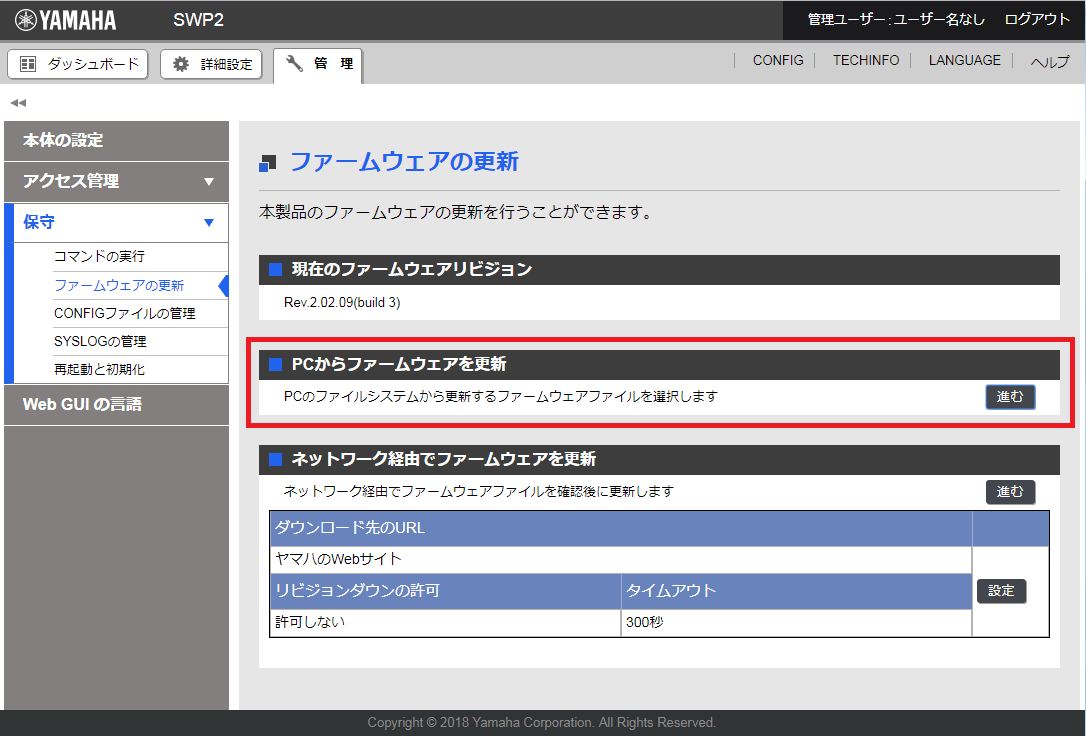Viewport: 1086px width, 736px height.
Task: Select the 管理 tab
Action: pyautogui.click(x=318, y=64)
